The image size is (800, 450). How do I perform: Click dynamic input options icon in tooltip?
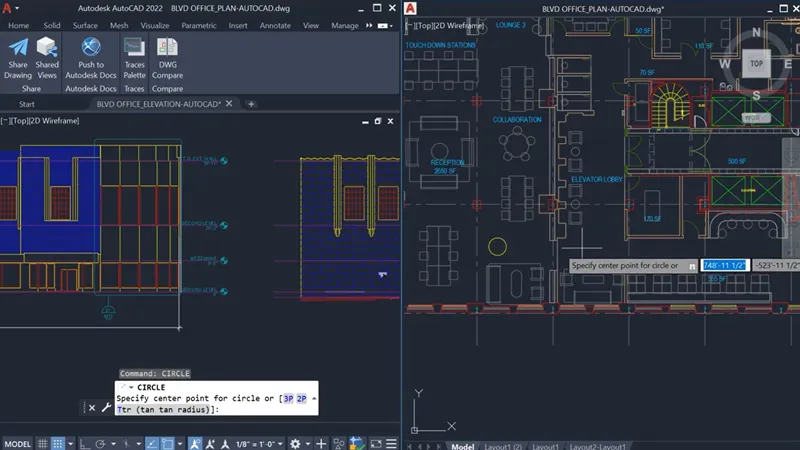click(x=692, y=266)
